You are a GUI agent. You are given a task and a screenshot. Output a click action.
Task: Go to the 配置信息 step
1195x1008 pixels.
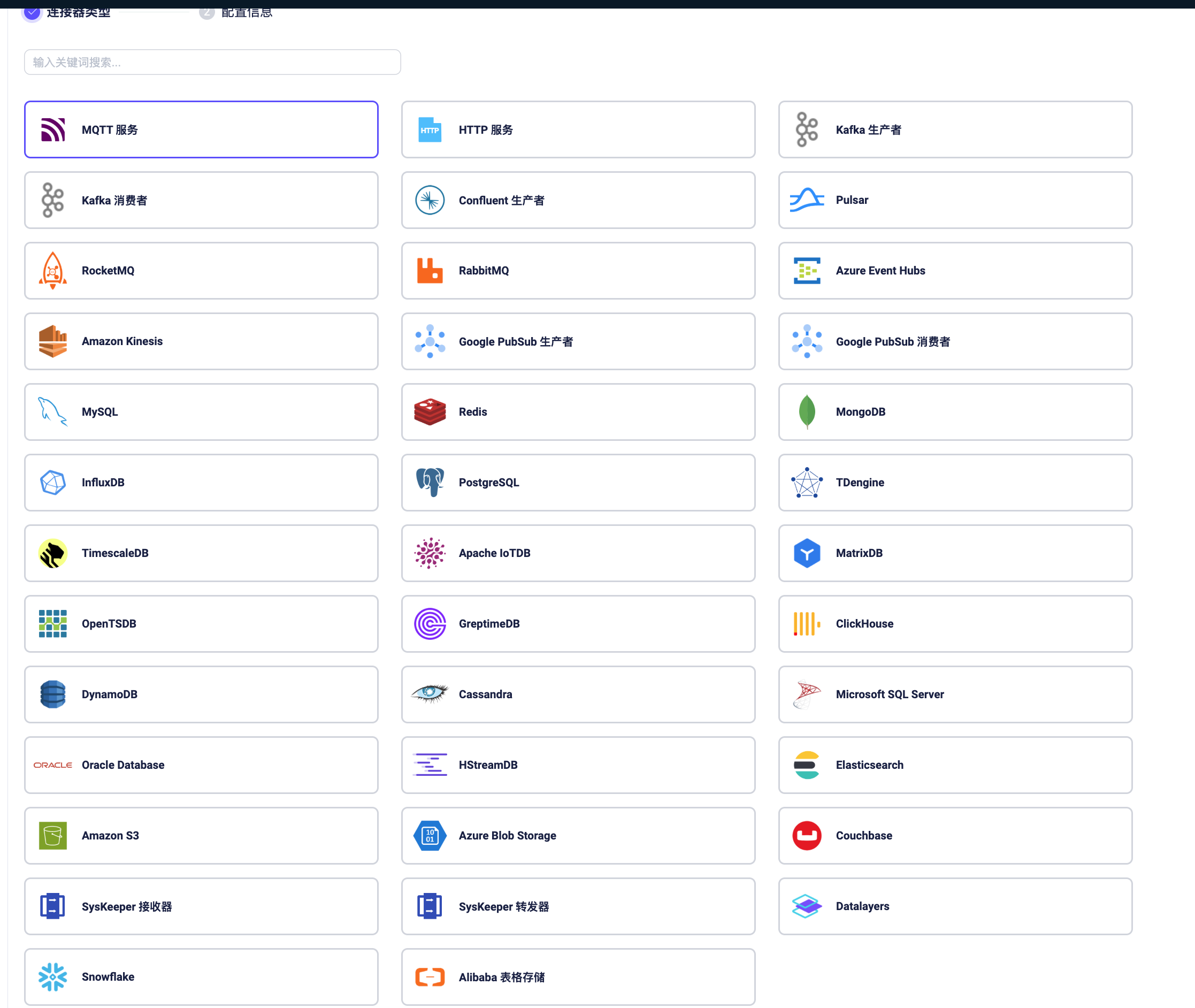[235, 11]
